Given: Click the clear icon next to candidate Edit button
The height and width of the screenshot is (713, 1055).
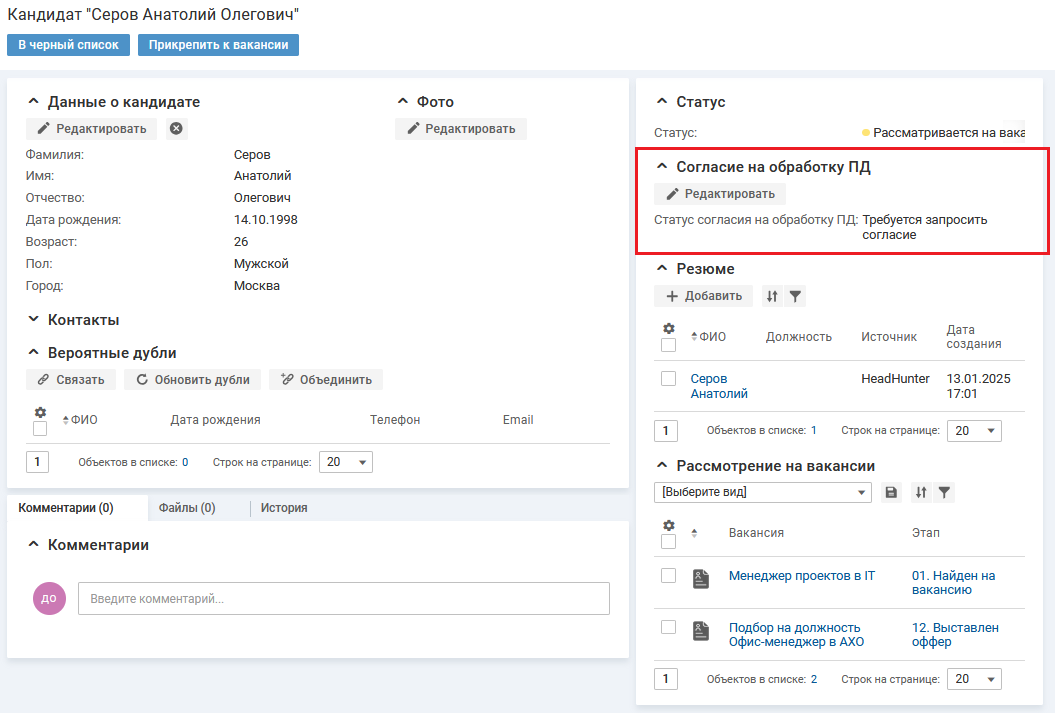Looking at the screenshot, I should click(176, 129).
